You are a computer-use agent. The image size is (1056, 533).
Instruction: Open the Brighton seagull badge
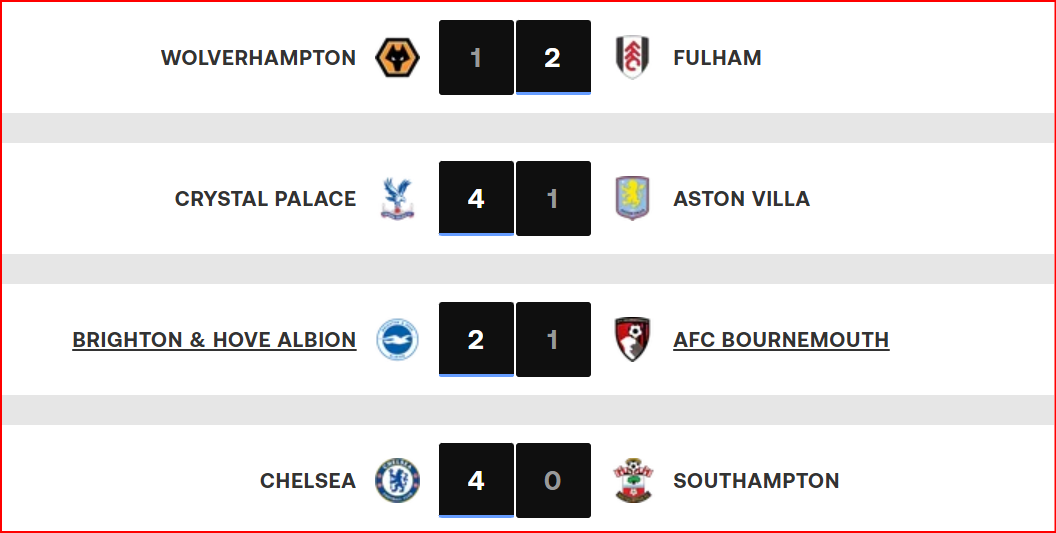click(x=397, y=339)
